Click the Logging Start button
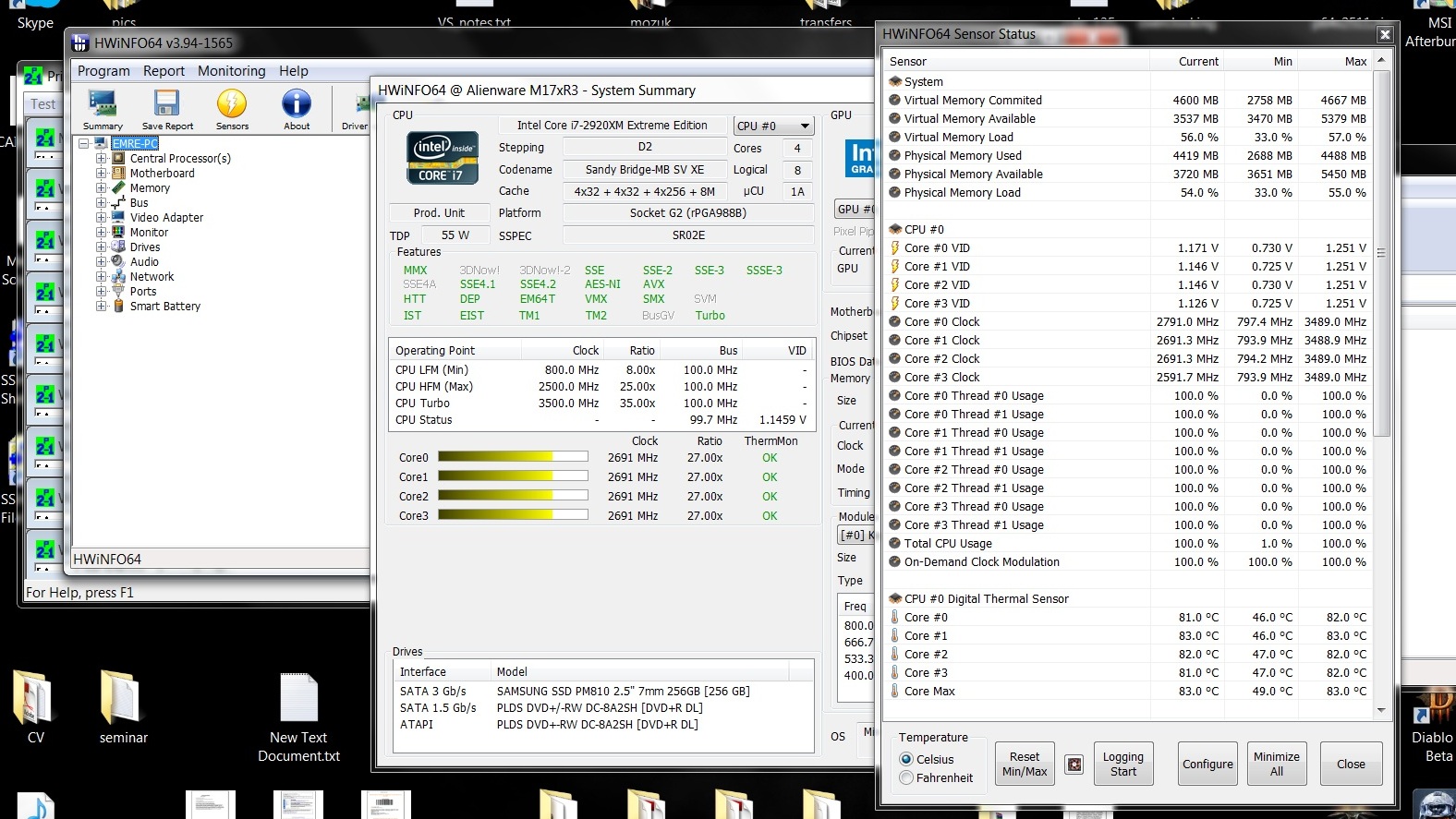The height and width of the screenshot is (819, 1456). tap(1122, 764)
